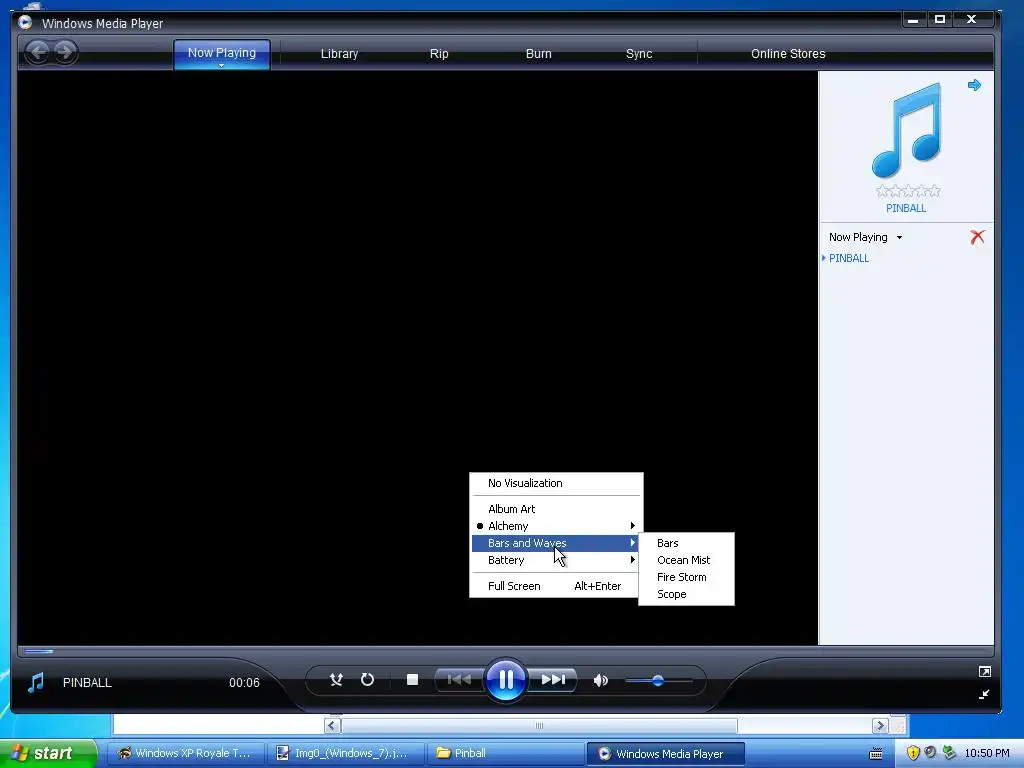Skip to the next track
The width and height of the screenshot is (1024, 768).
pos(553,680)
